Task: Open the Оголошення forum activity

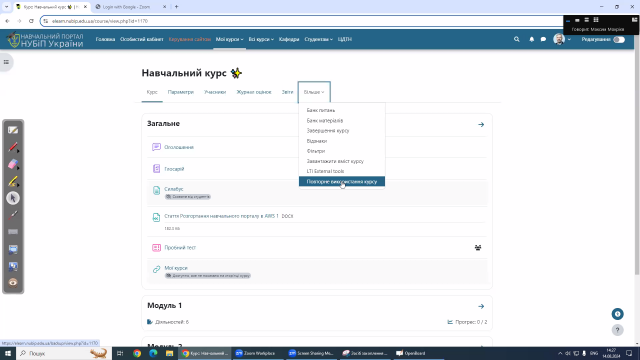Action: (x=179, y=147)
